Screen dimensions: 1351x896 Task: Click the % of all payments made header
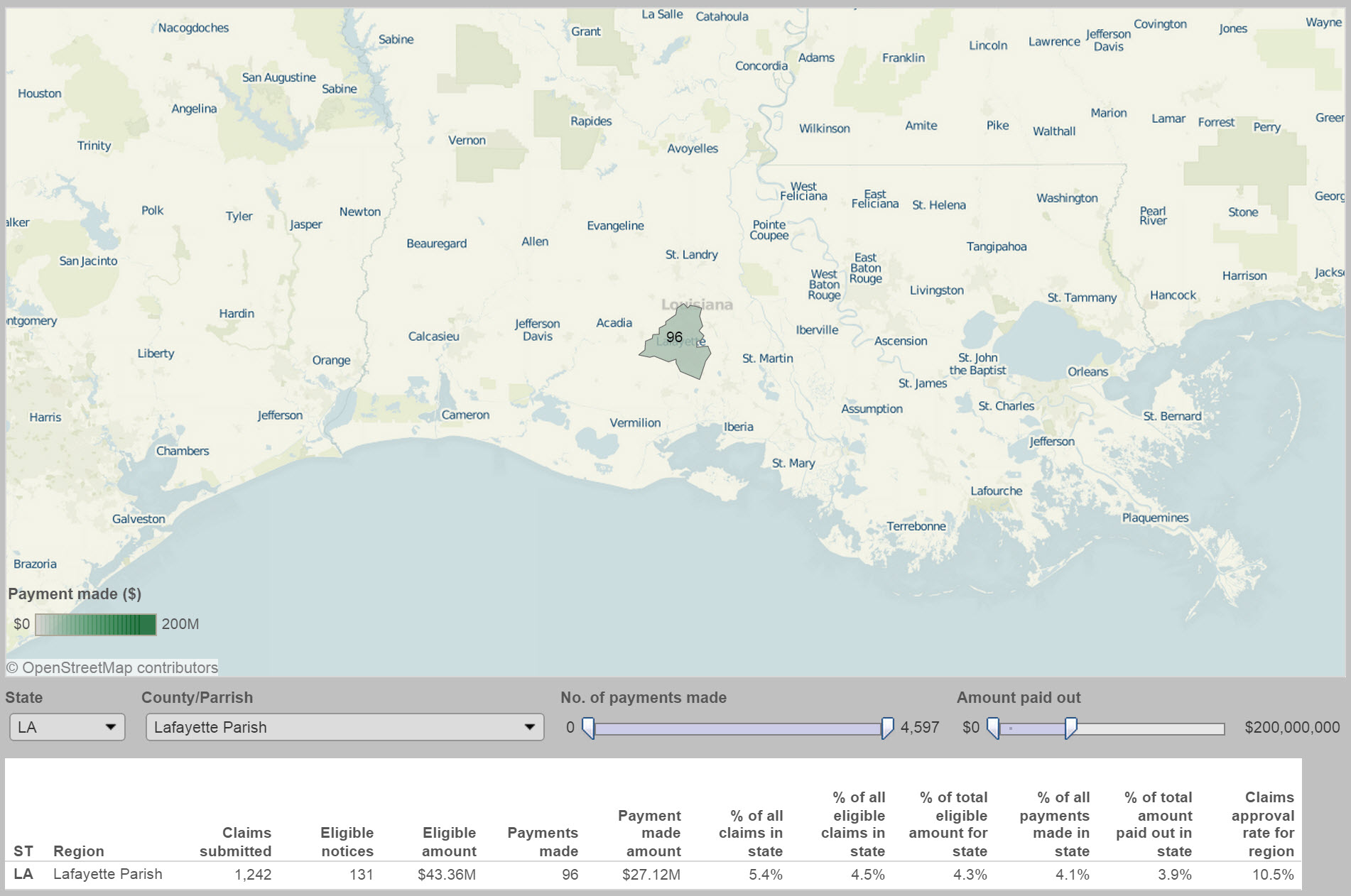pyautogui.click(x=1055, y=824)
